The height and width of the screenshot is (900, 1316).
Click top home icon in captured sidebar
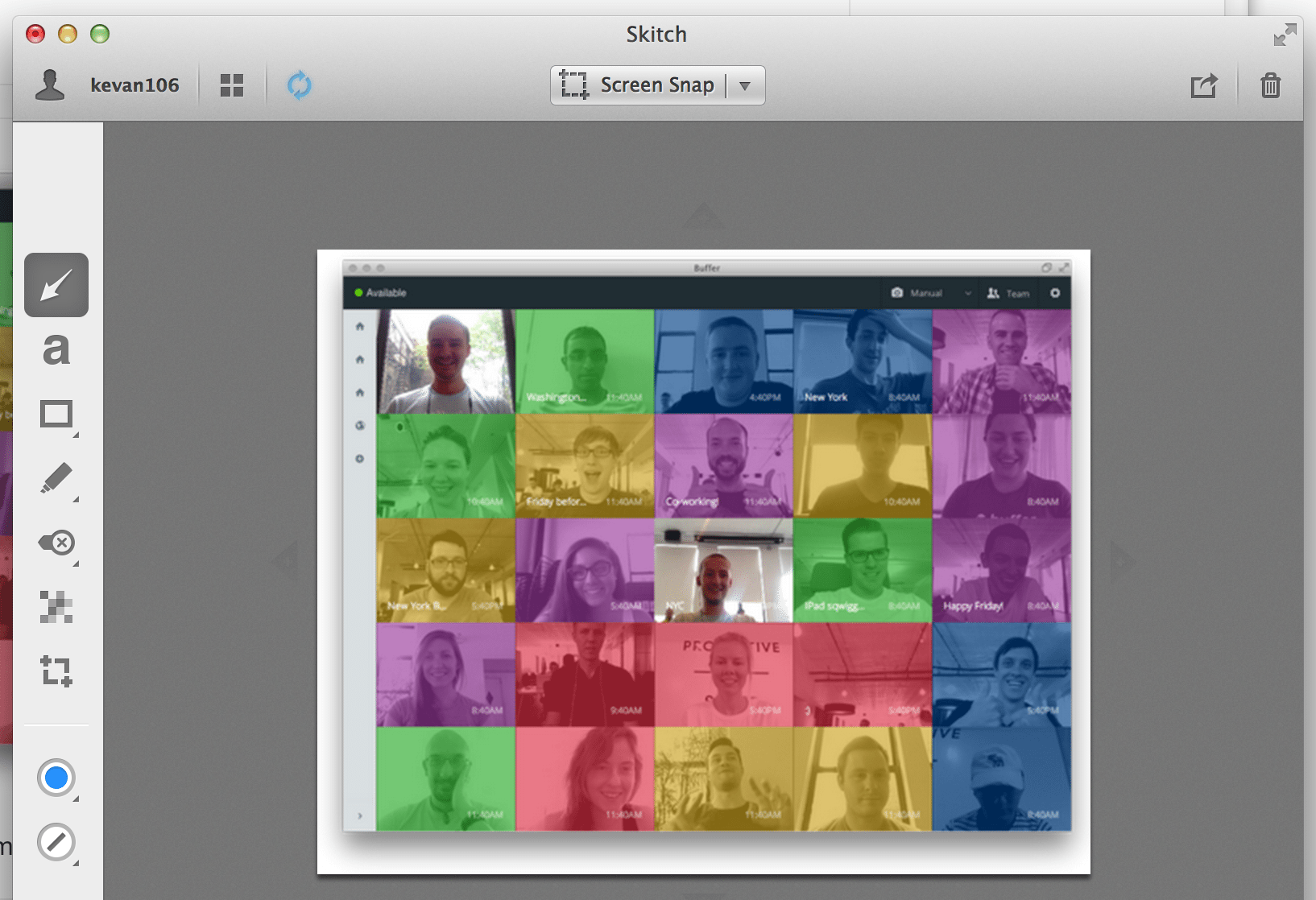click(x=360, y=326)
